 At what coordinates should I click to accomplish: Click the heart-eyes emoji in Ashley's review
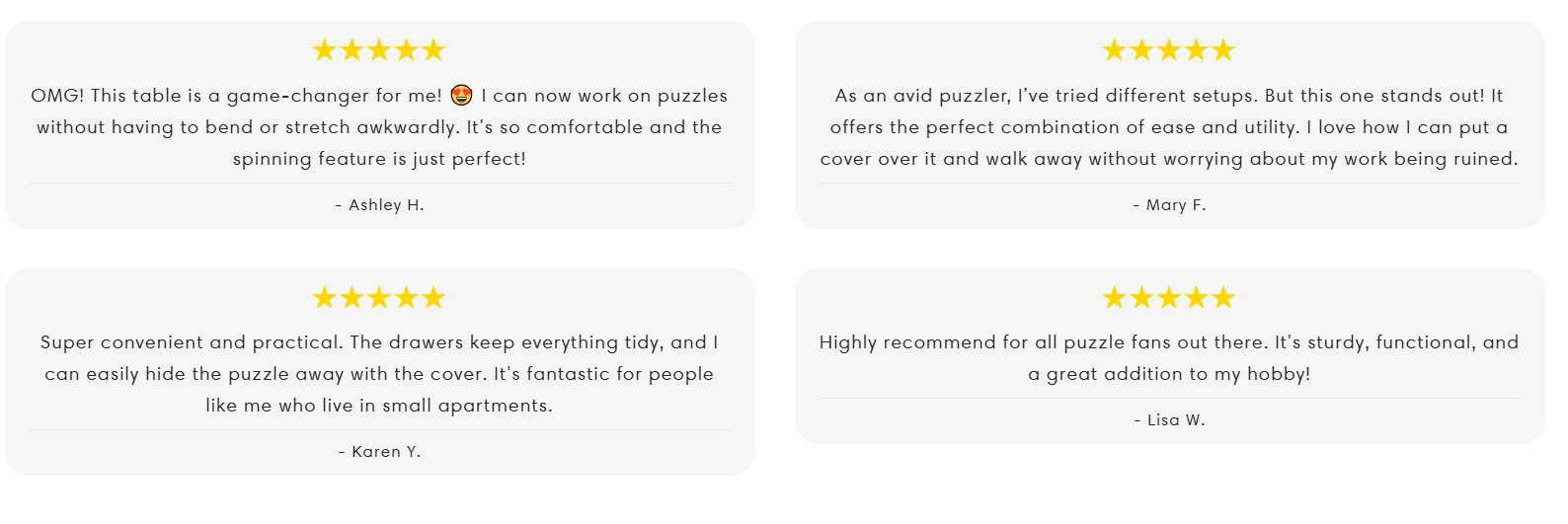[461, 96]
